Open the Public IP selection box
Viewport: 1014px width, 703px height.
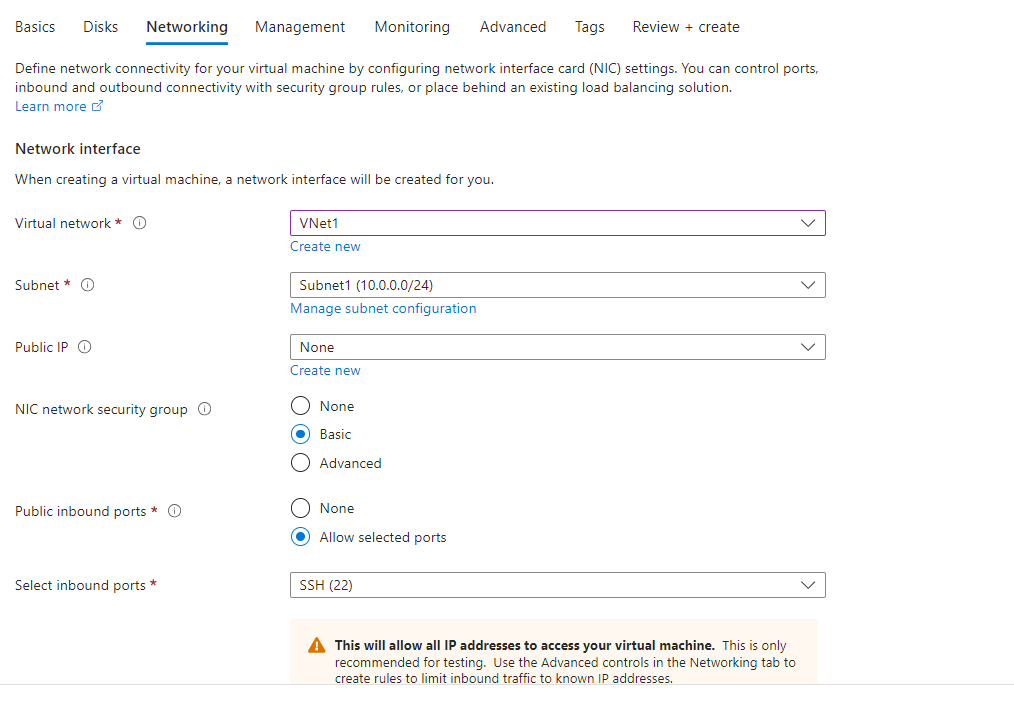coord(557,347)
